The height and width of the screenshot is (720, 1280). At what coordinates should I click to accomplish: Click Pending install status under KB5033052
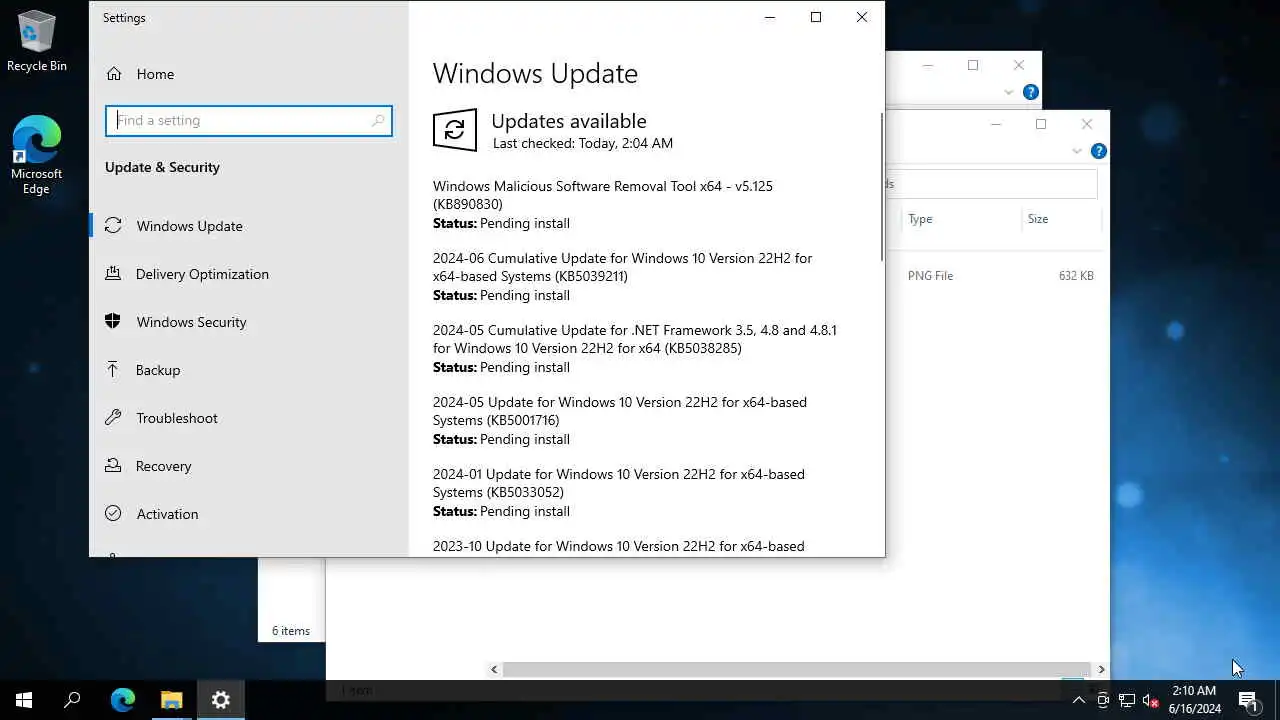coord(525,511)
